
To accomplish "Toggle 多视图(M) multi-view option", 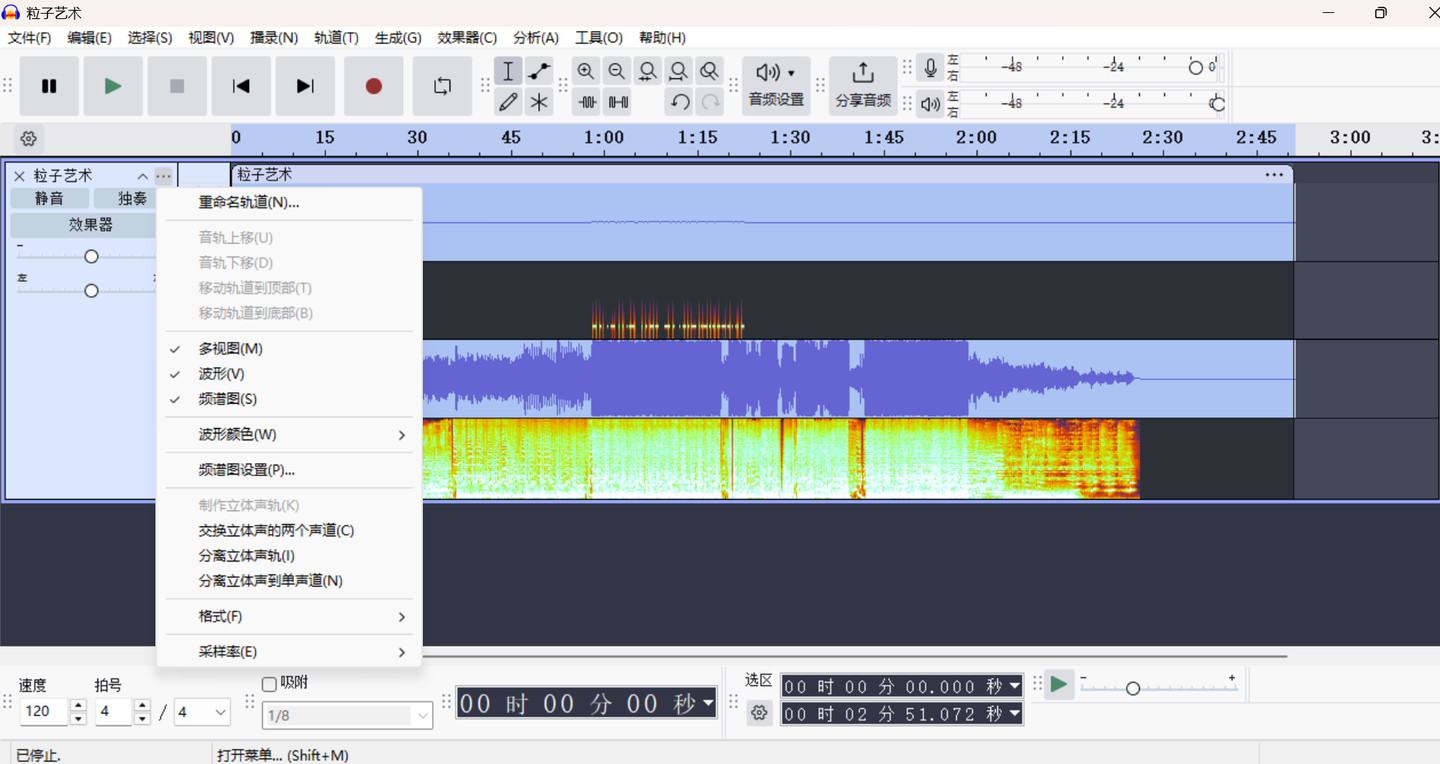I will pos(231,348).
